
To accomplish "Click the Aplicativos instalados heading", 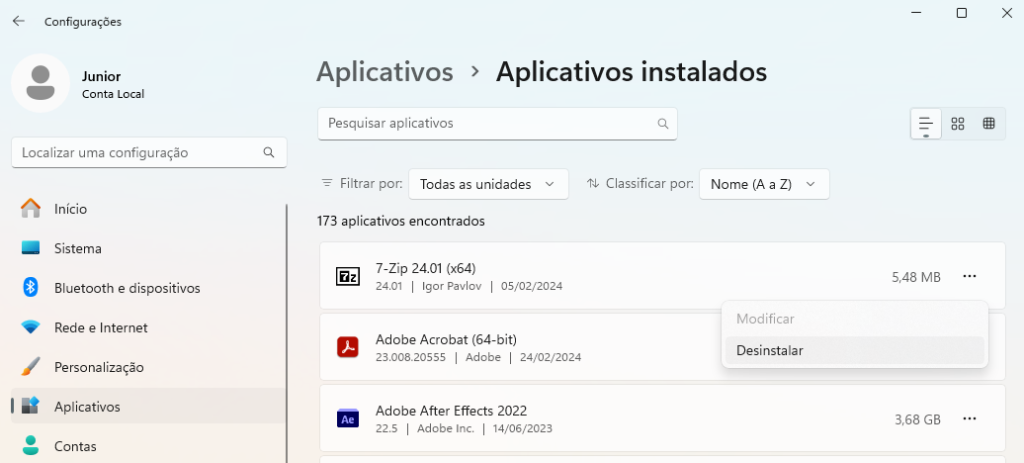I will tap(632, 72).
